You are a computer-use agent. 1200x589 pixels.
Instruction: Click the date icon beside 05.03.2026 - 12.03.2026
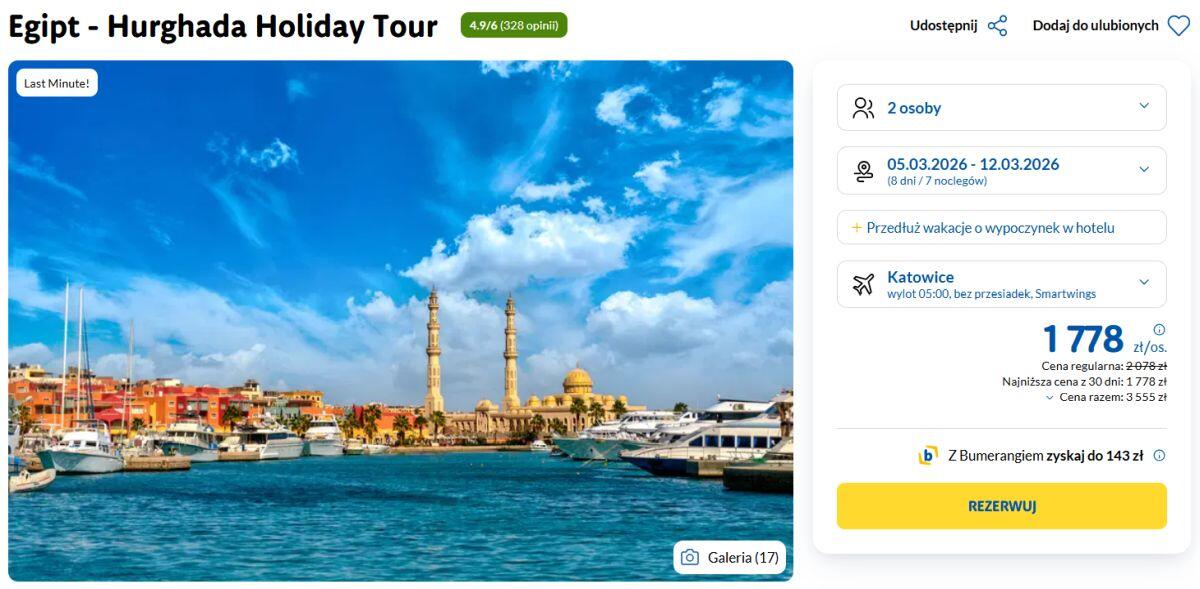pyautogui.click(x=863, y=171)
